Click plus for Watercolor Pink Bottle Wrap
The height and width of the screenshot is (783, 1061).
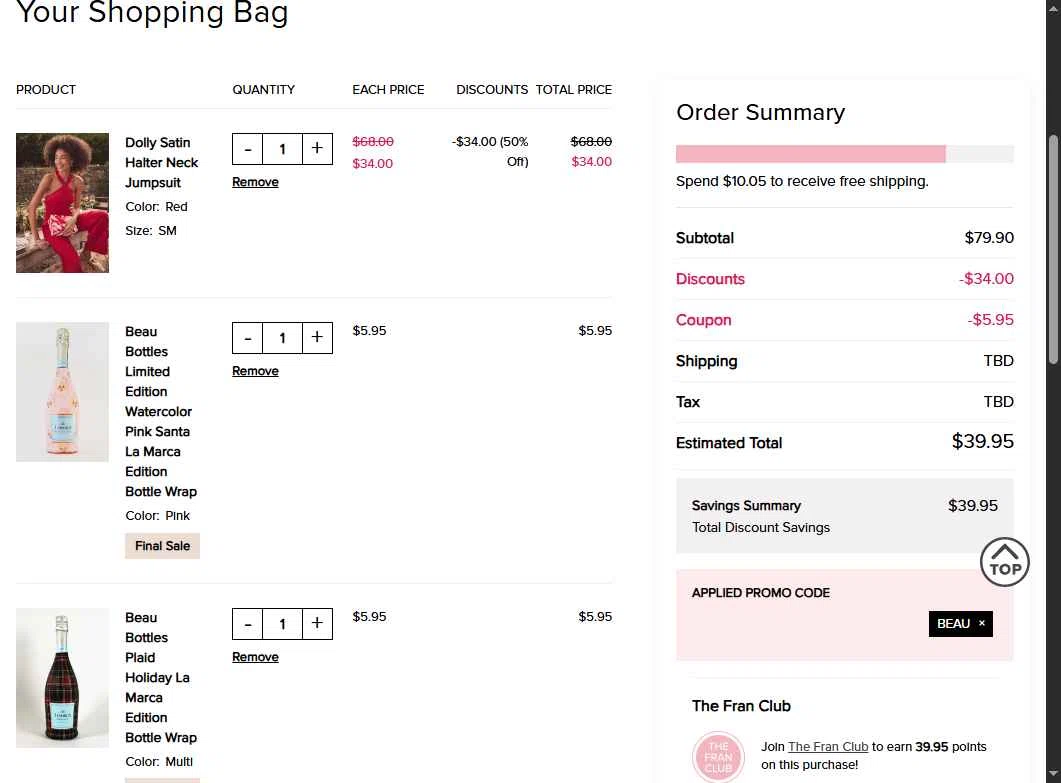(317, 338)
